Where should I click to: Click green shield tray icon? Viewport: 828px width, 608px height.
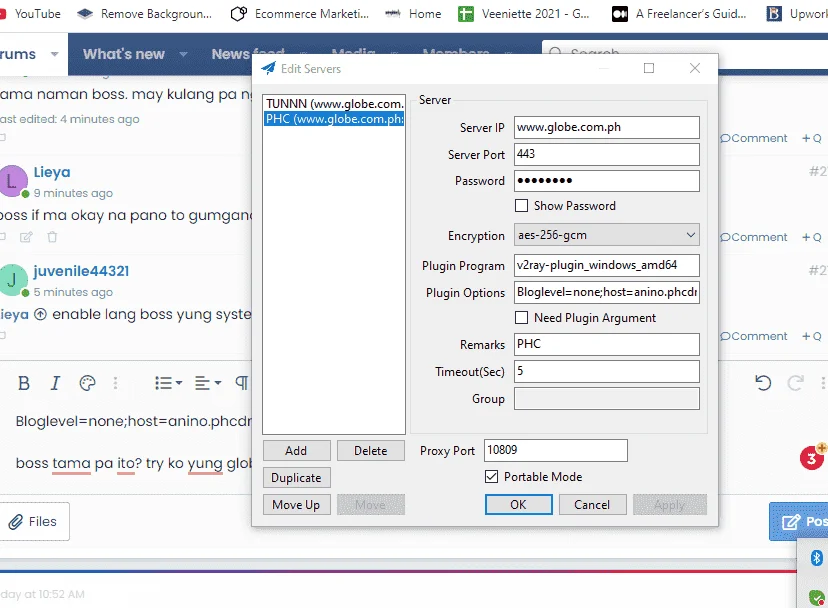(817, 598)
